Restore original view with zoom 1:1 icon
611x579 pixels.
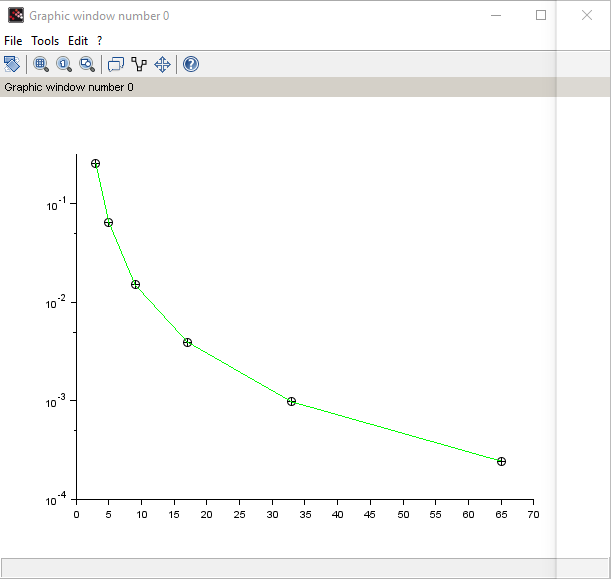click(x=64, y=64)
